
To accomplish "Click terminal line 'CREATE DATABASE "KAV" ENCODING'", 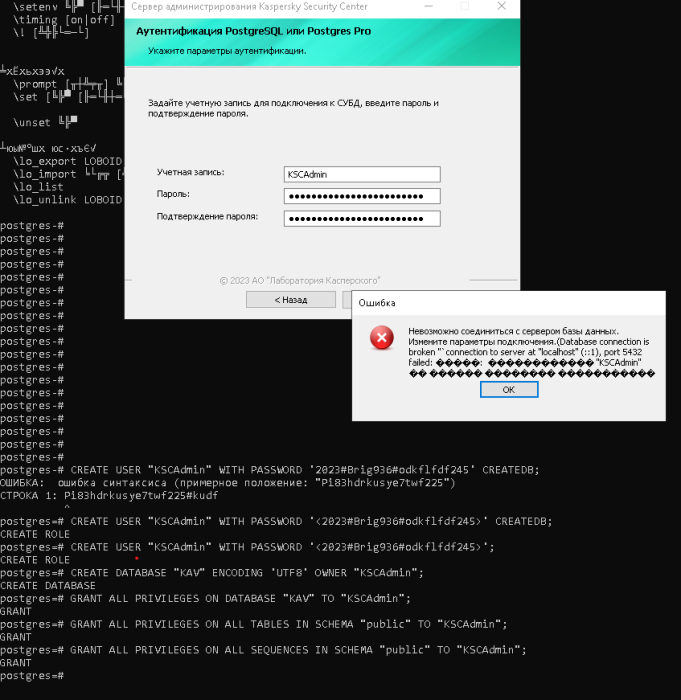I will coord(212,573).
